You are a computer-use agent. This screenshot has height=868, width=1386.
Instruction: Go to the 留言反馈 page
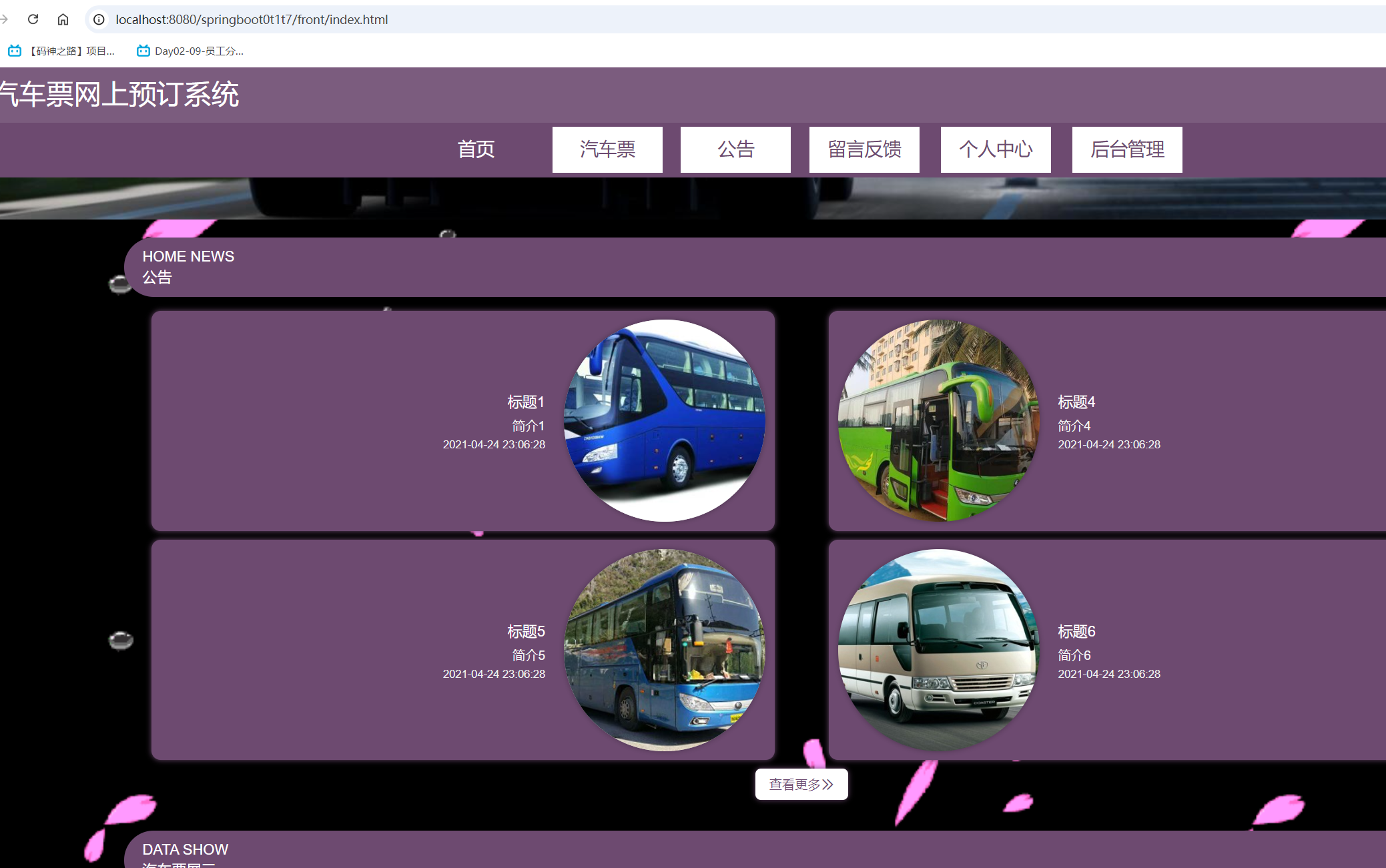[x=864, y=149]
